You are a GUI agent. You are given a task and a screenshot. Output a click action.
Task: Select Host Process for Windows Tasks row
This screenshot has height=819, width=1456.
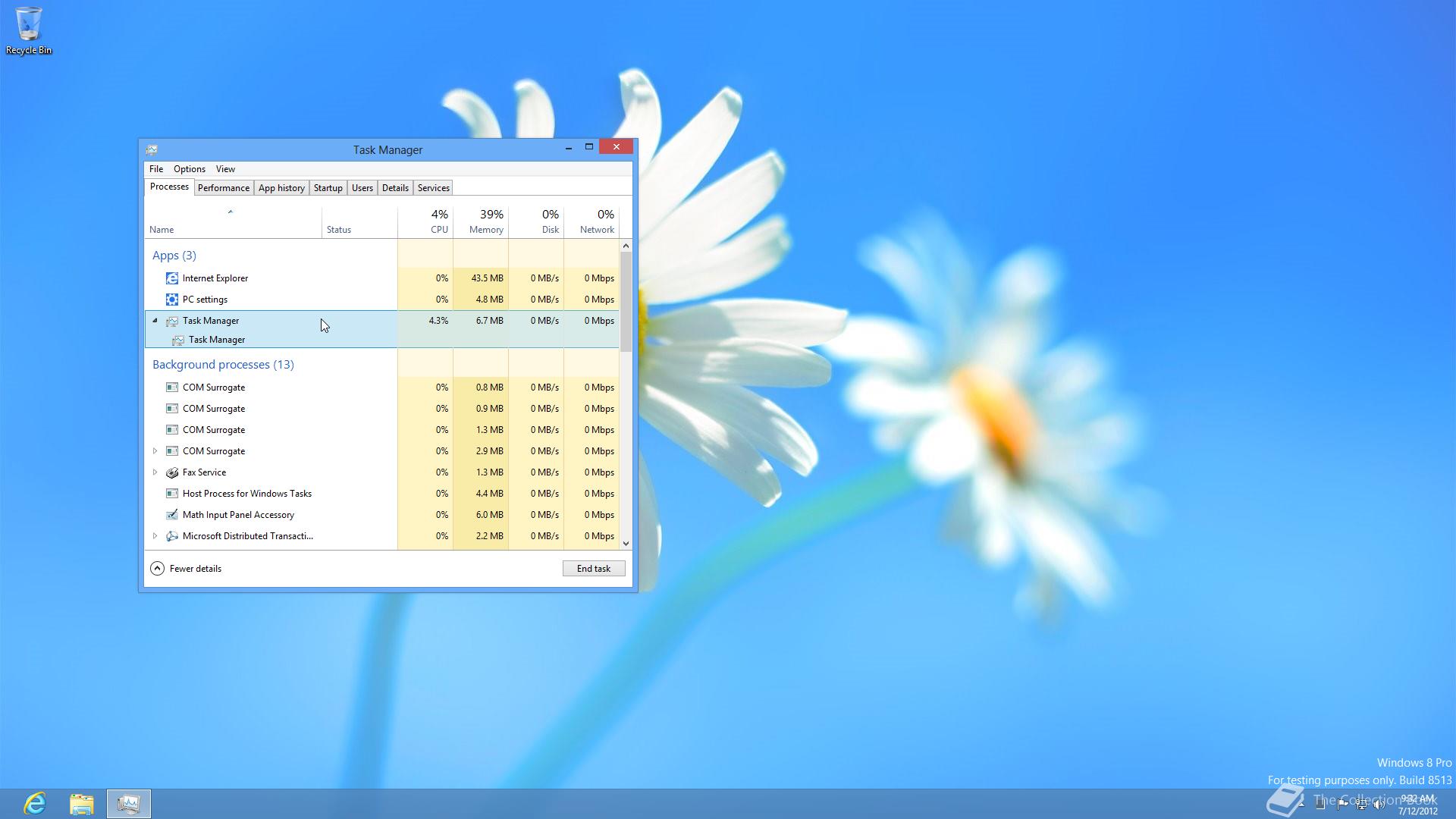point(381,494)
